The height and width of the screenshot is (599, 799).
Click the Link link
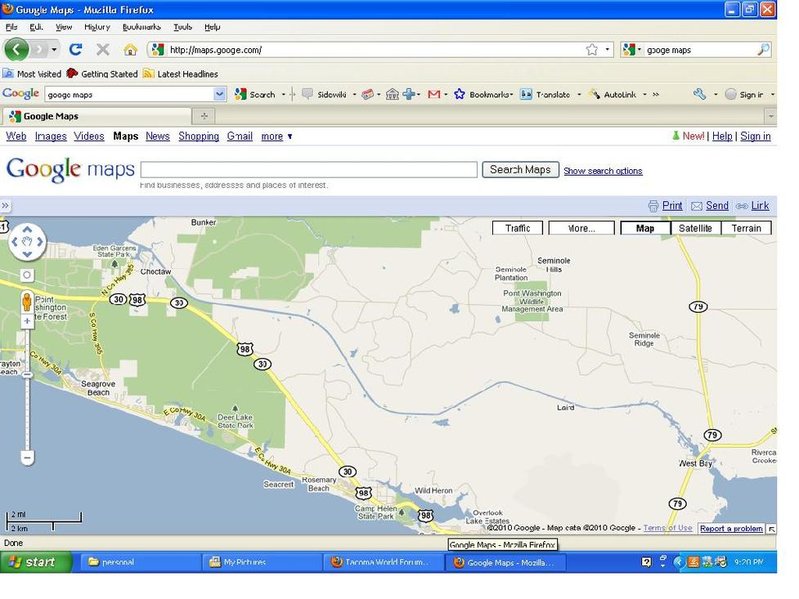[x=753, y=206]
